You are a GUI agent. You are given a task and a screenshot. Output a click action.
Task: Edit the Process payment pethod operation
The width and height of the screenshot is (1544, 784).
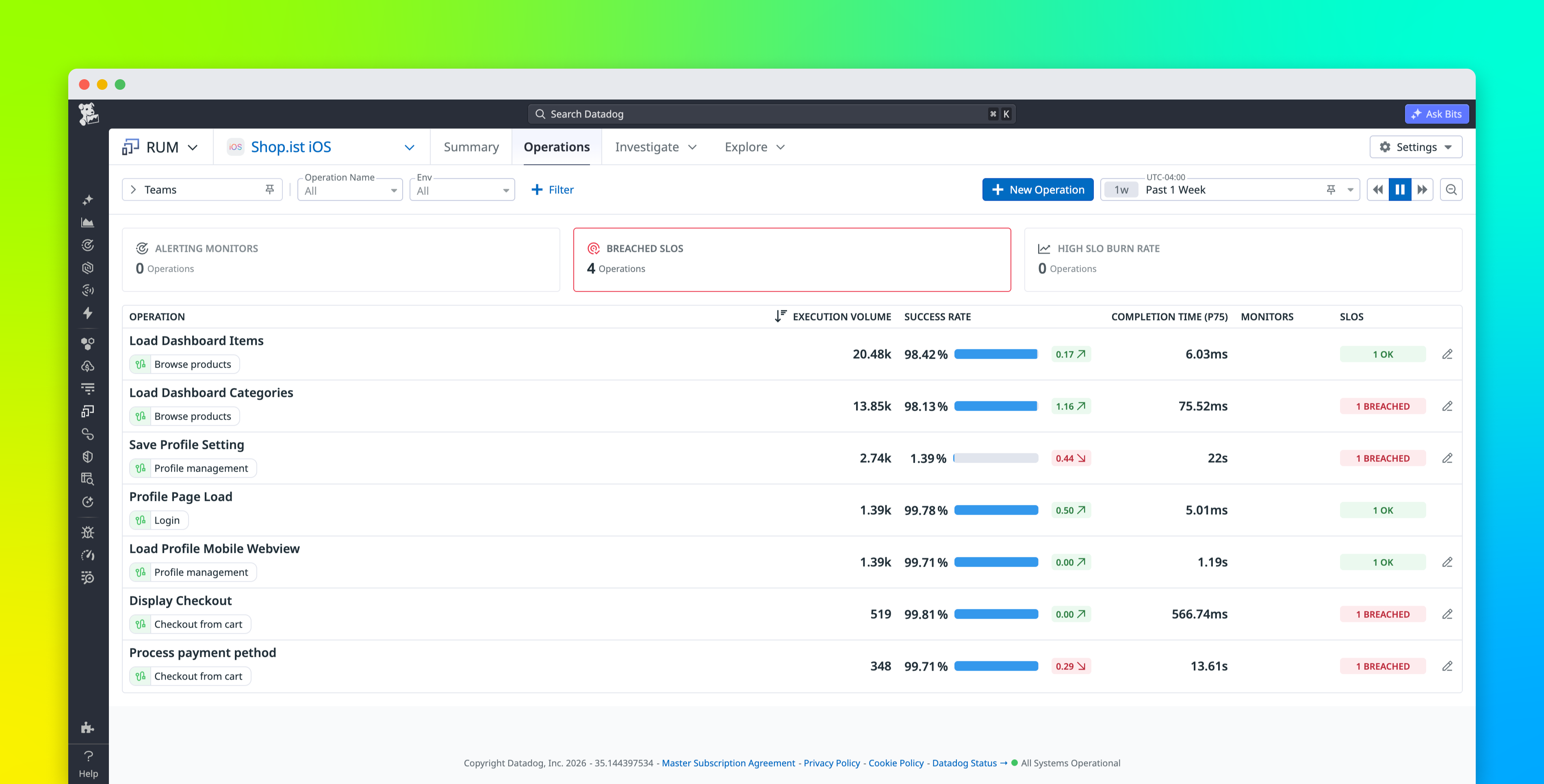point(1447,666)
